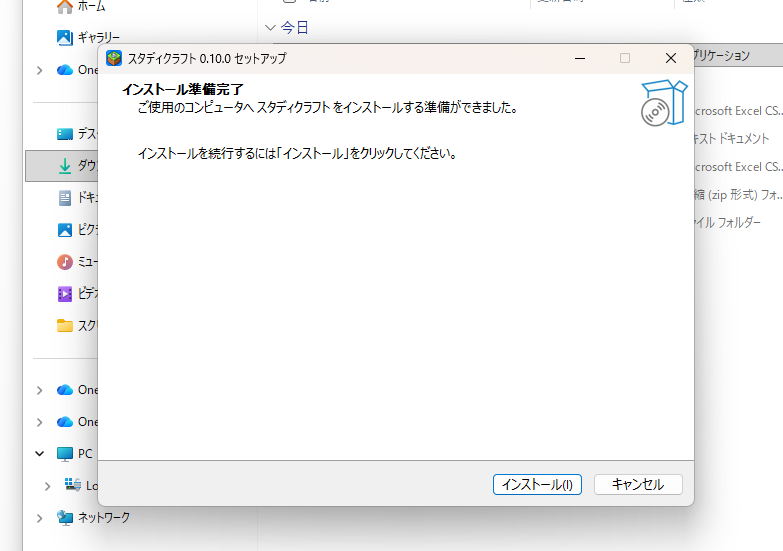The image size is (783, 551).
Task: Click the Music icon in Explorer sidebar
Action: (64, 262)
